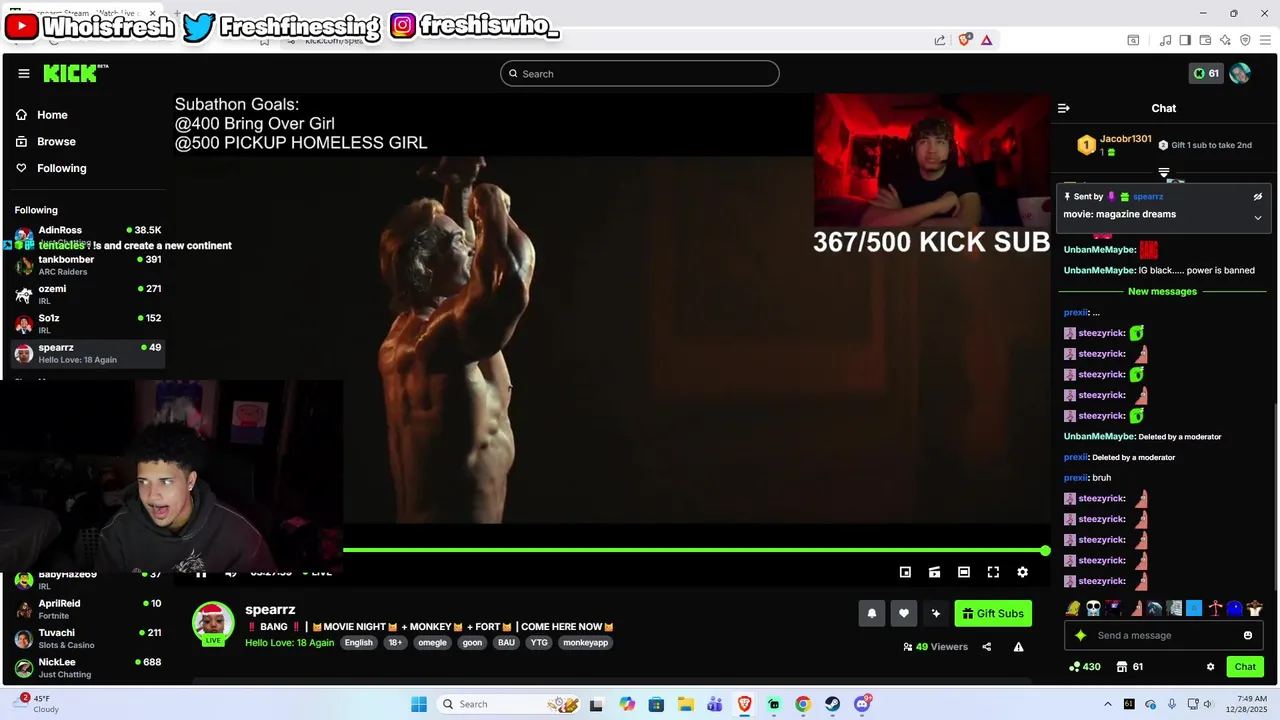This screenshot has width=1280, height=720.
Task: Hide the pinned message
Action: click(x=1258, y=197)
